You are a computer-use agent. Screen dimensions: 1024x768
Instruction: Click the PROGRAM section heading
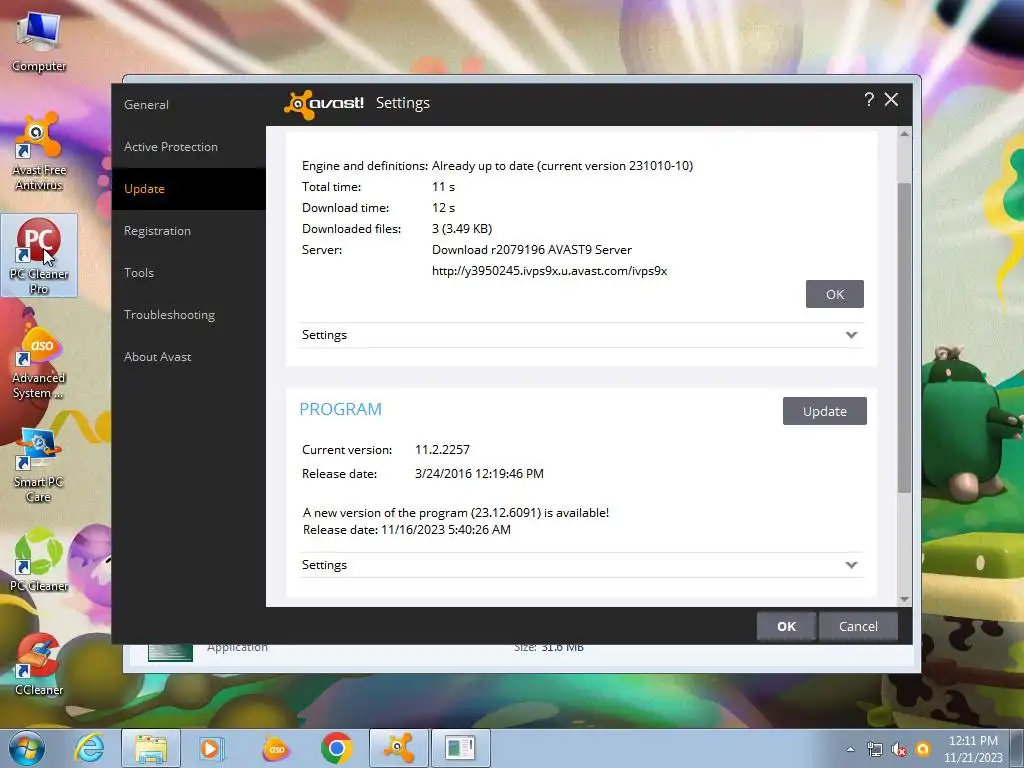(x=340, y=409)
